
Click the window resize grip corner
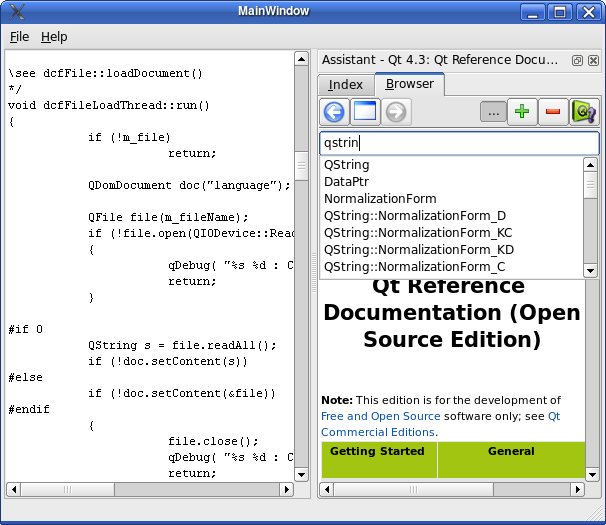click(594, 513)
